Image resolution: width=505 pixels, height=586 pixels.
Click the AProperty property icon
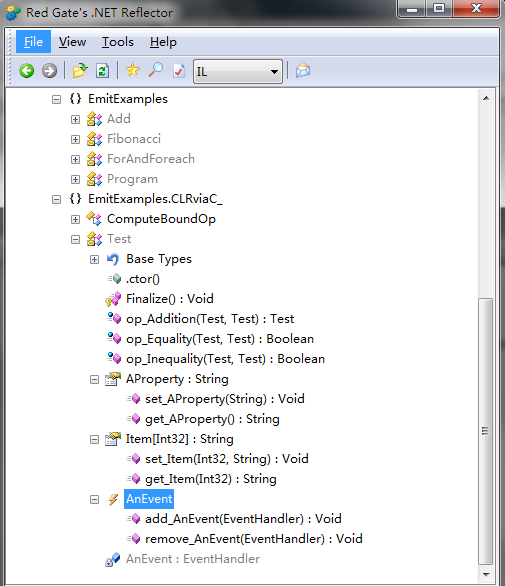click(113, 379)
